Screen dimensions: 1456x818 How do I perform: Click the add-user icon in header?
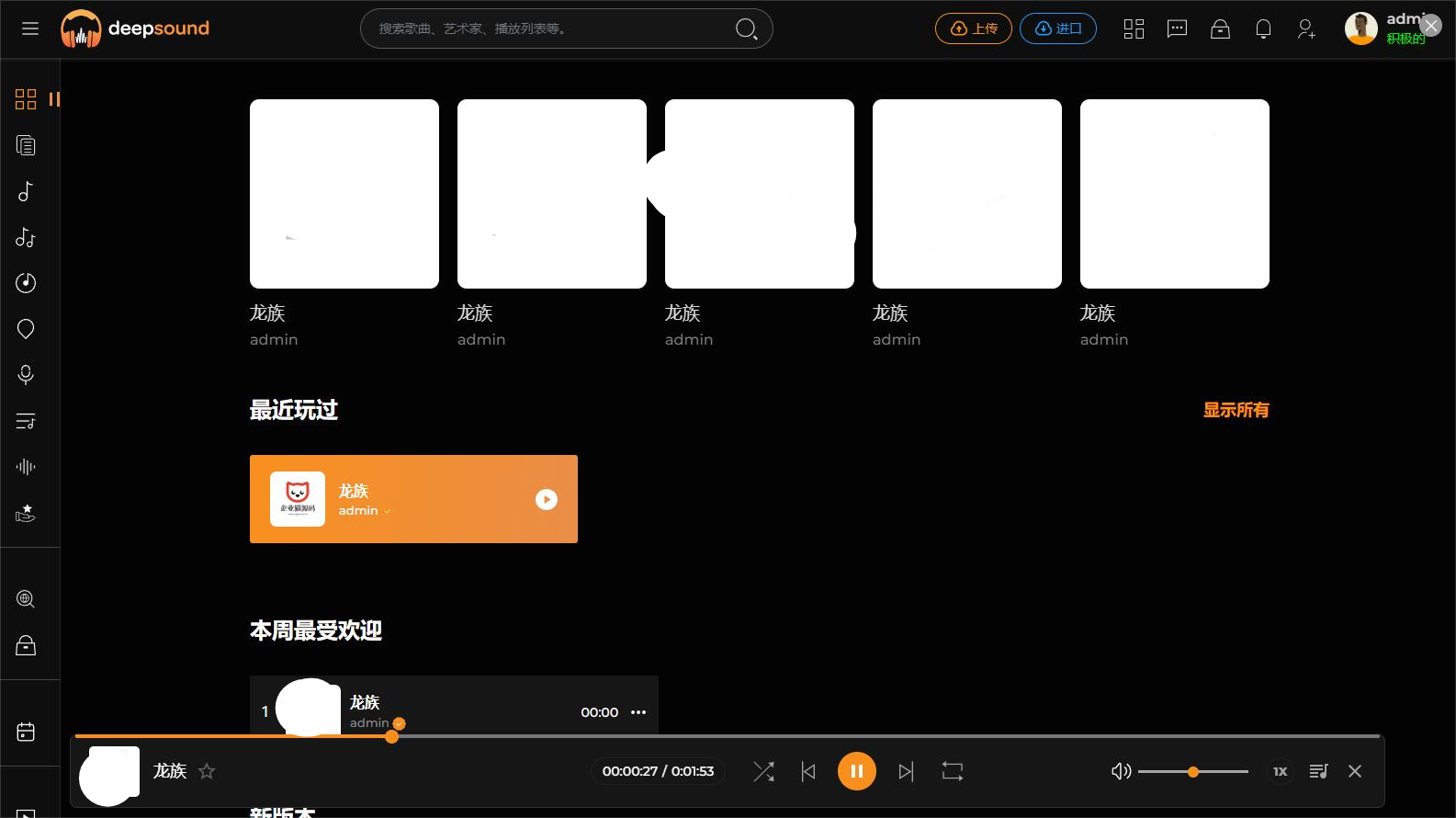click(x=1306, y=28)
